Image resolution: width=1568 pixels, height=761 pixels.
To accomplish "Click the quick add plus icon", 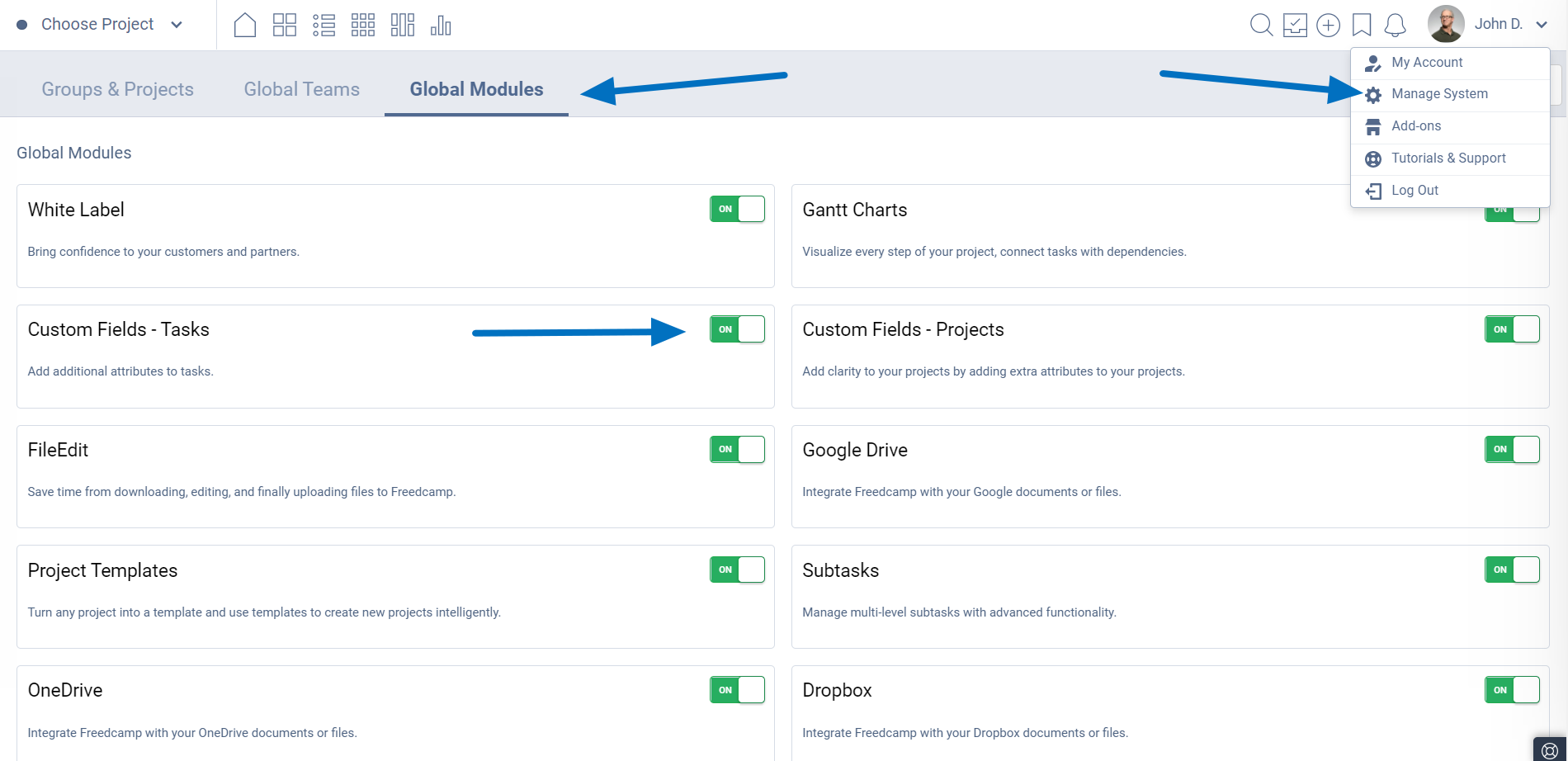I will click(1328, 25).
